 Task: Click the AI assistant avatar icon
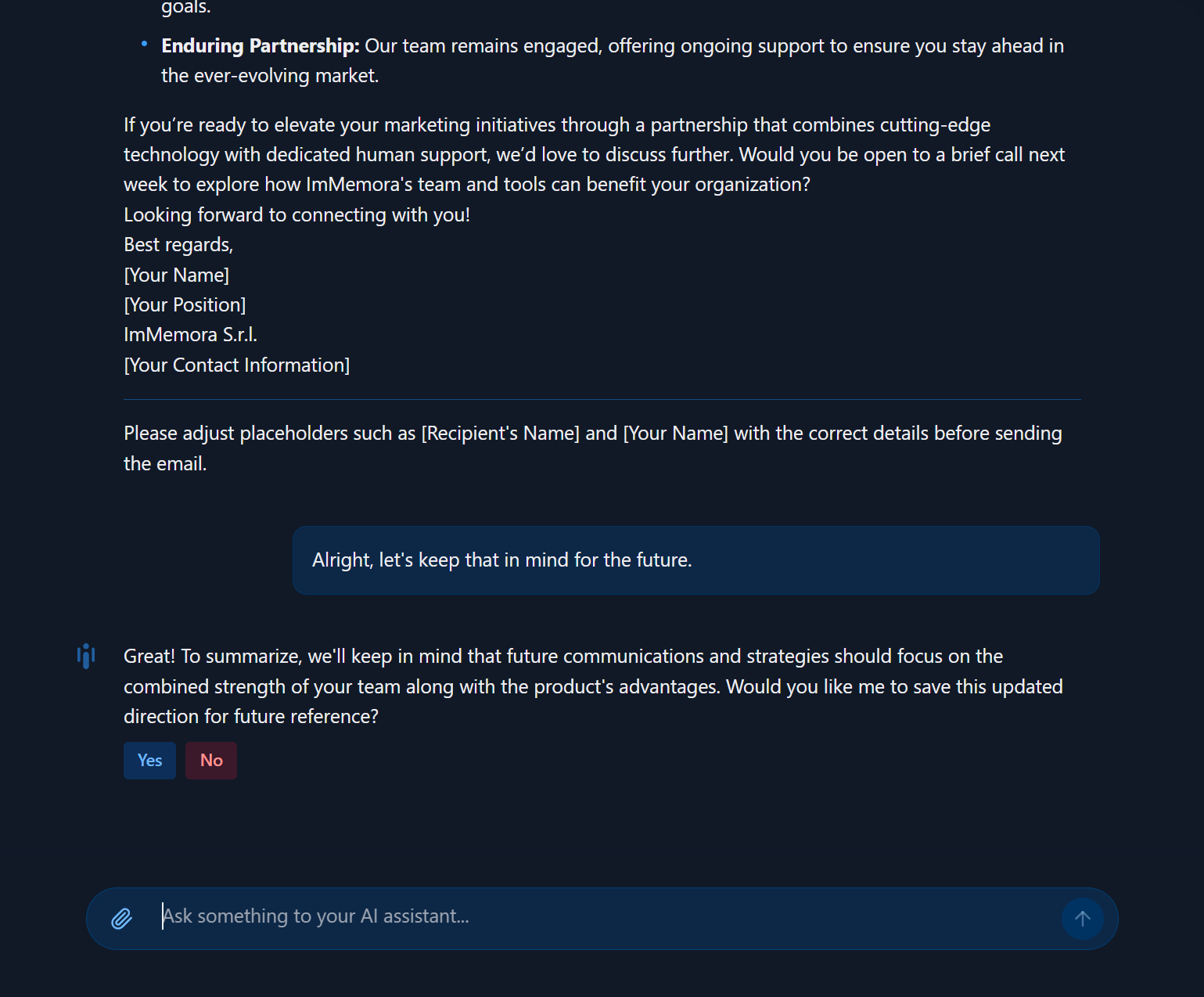(x=86, y=657)
